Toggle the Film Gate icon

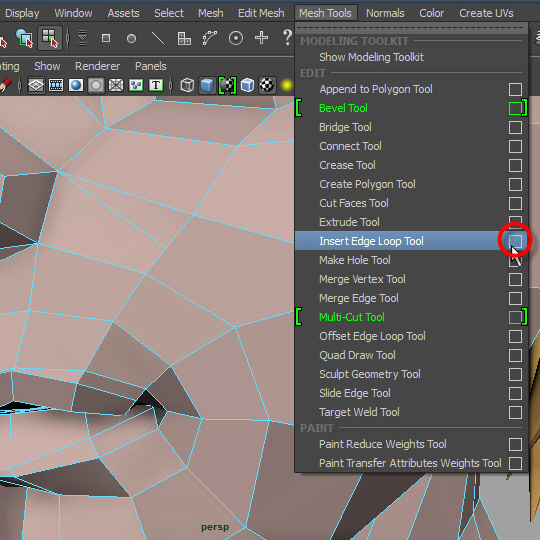[56, 85]
